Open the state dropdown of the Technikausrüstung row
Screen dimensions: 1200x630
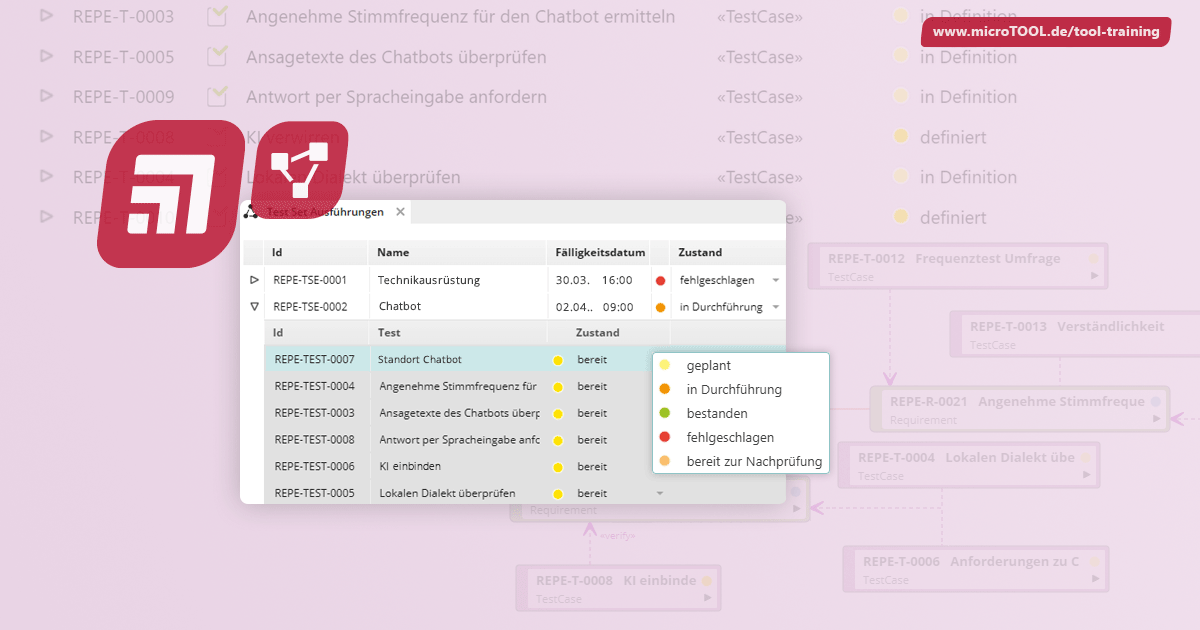pyautogui.click(x=776, y=281)
